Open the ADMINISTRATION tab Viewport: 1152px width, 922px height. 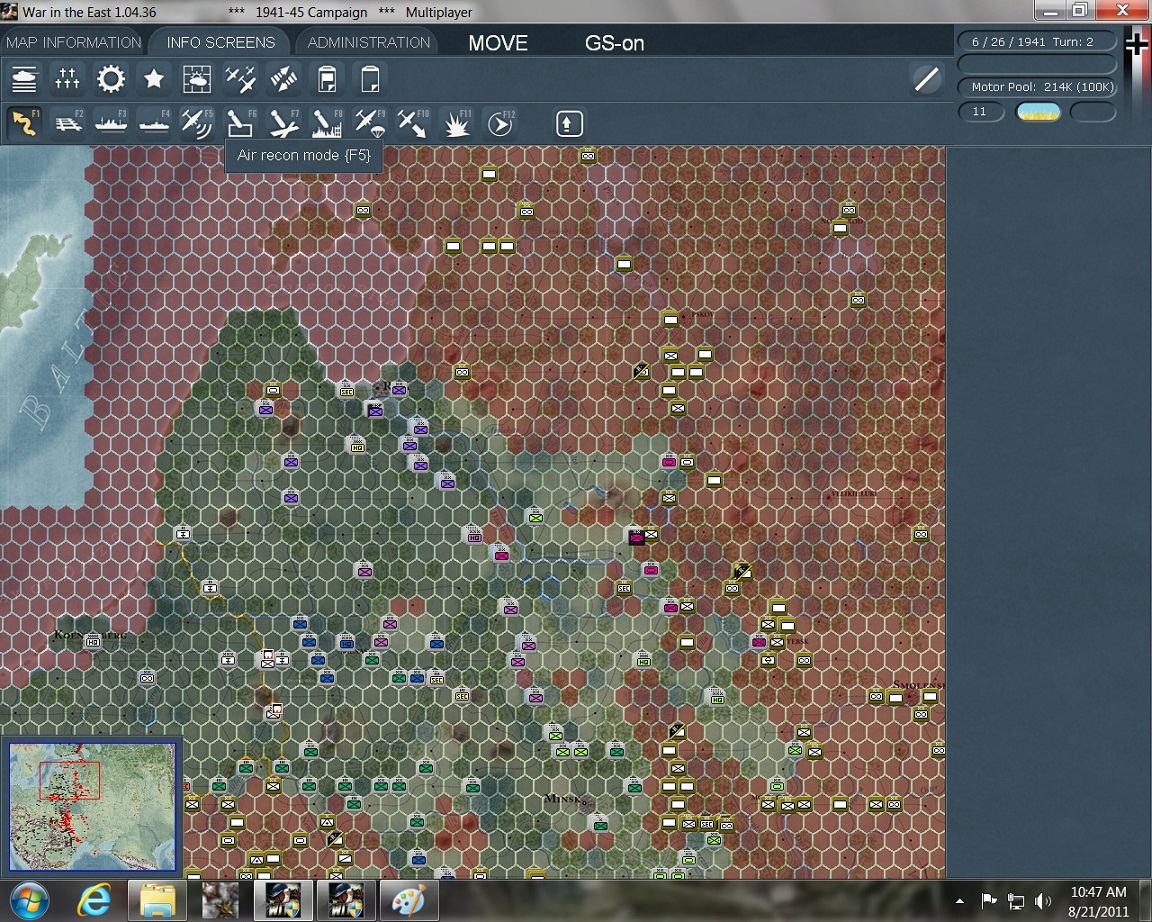(x=369, y=43)
